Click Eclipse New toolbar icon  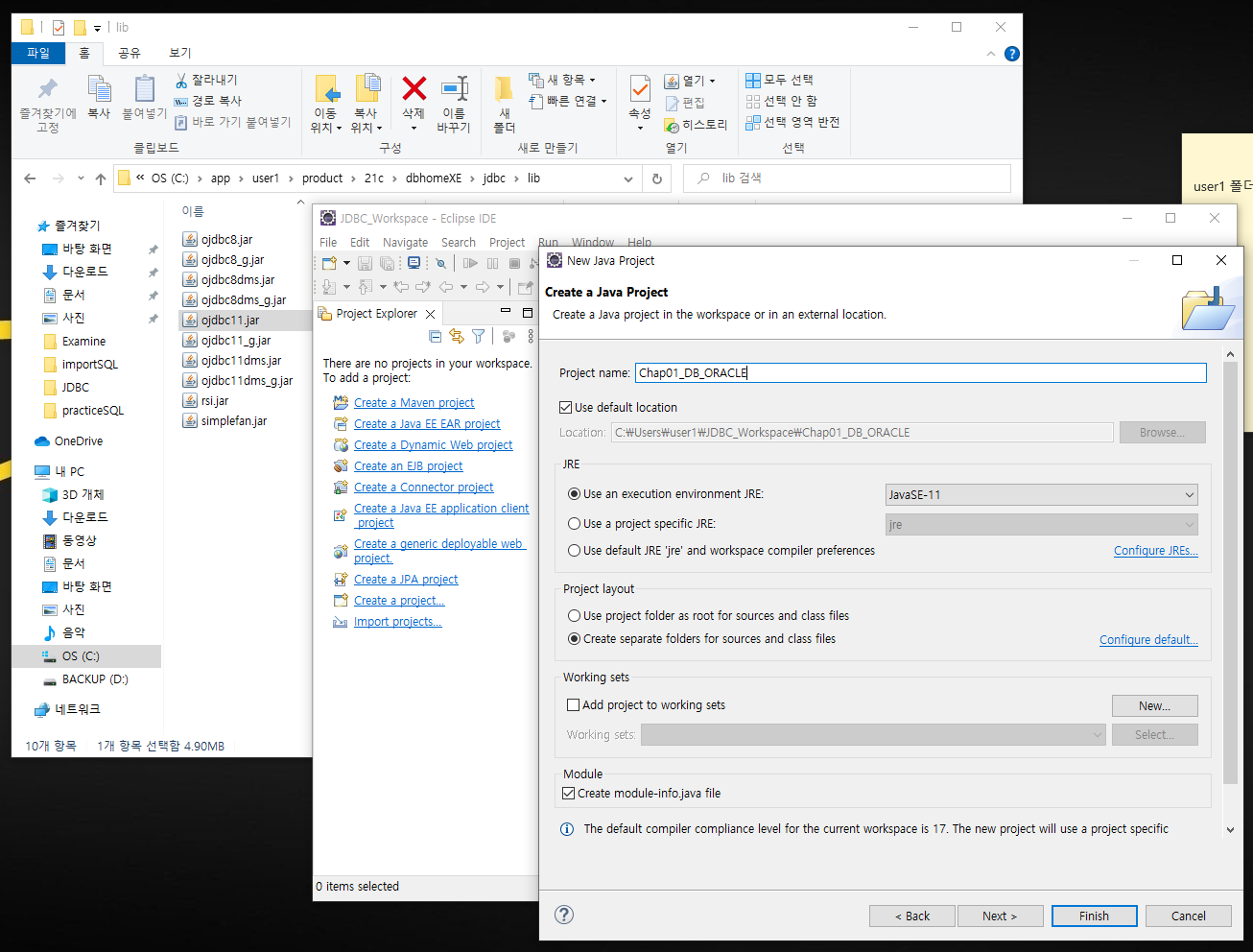point(329,263)
